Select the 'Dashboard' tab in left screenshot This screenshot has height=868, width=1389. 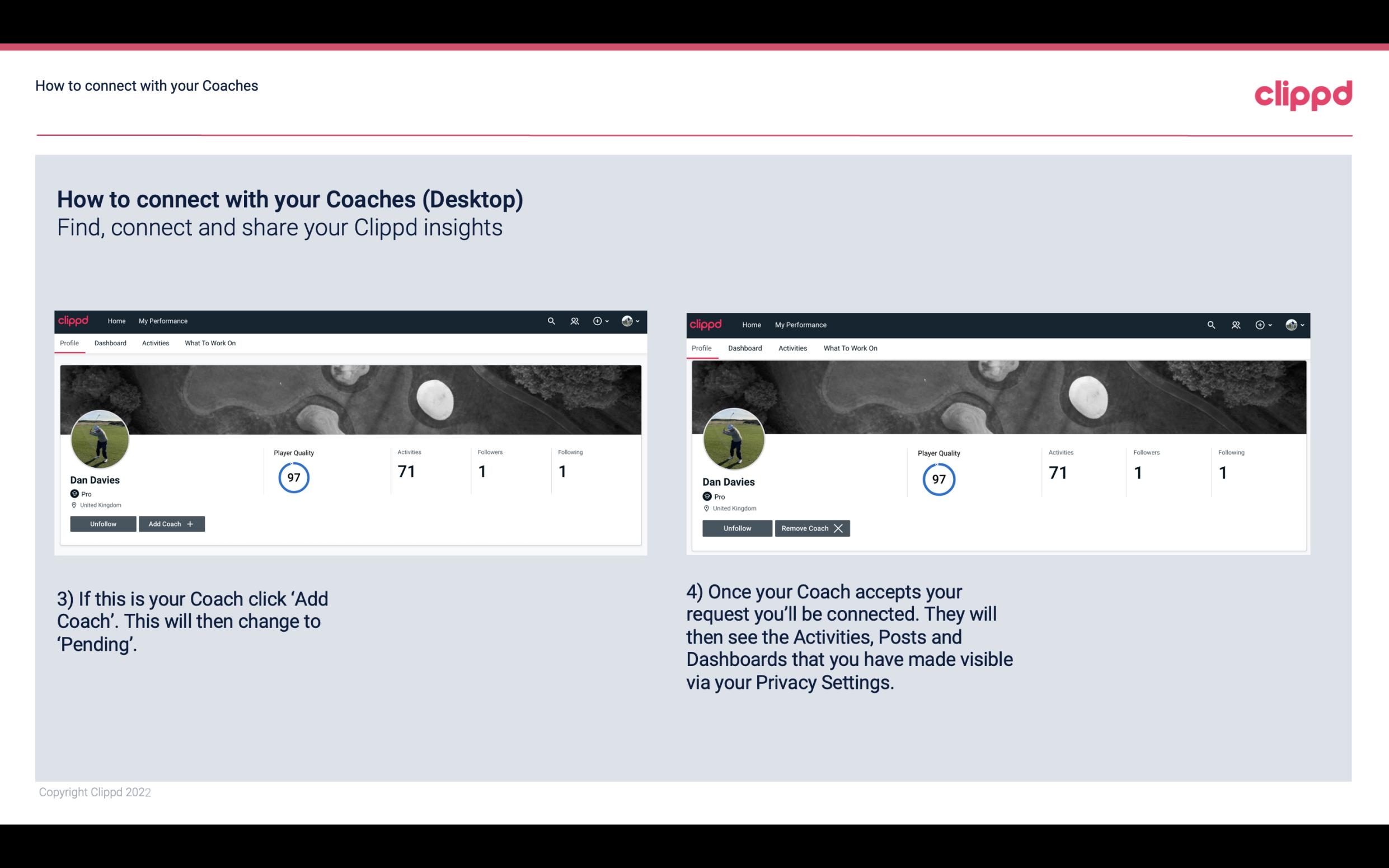tap(110, 343)
